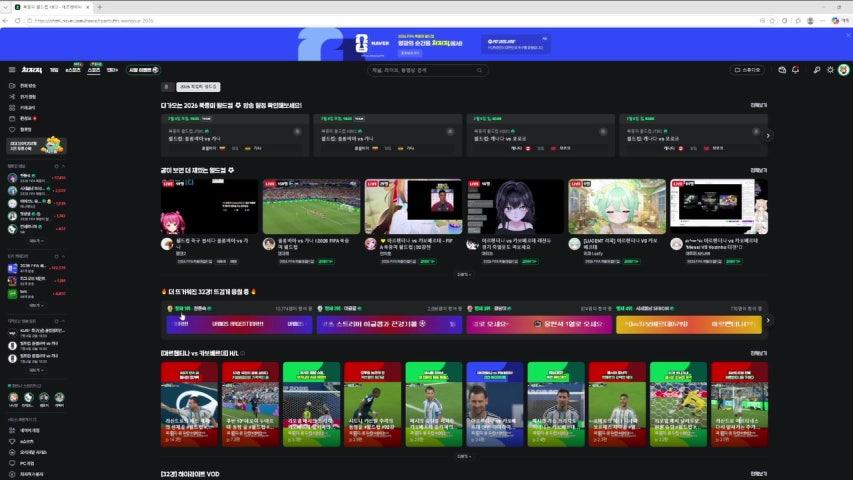853x480 pixels.
Task: Expand more streams below World Cup live row
Action: [464, 275]
